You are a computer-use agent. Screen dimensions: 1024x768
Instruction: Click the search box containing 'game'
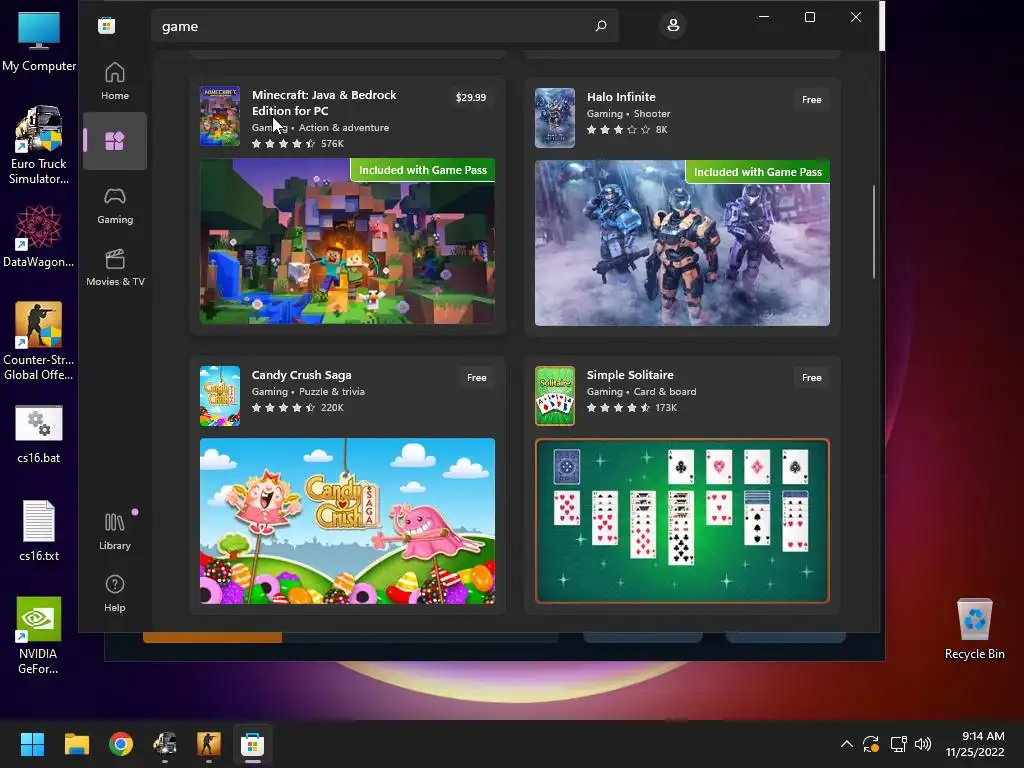tap(385, 26)
